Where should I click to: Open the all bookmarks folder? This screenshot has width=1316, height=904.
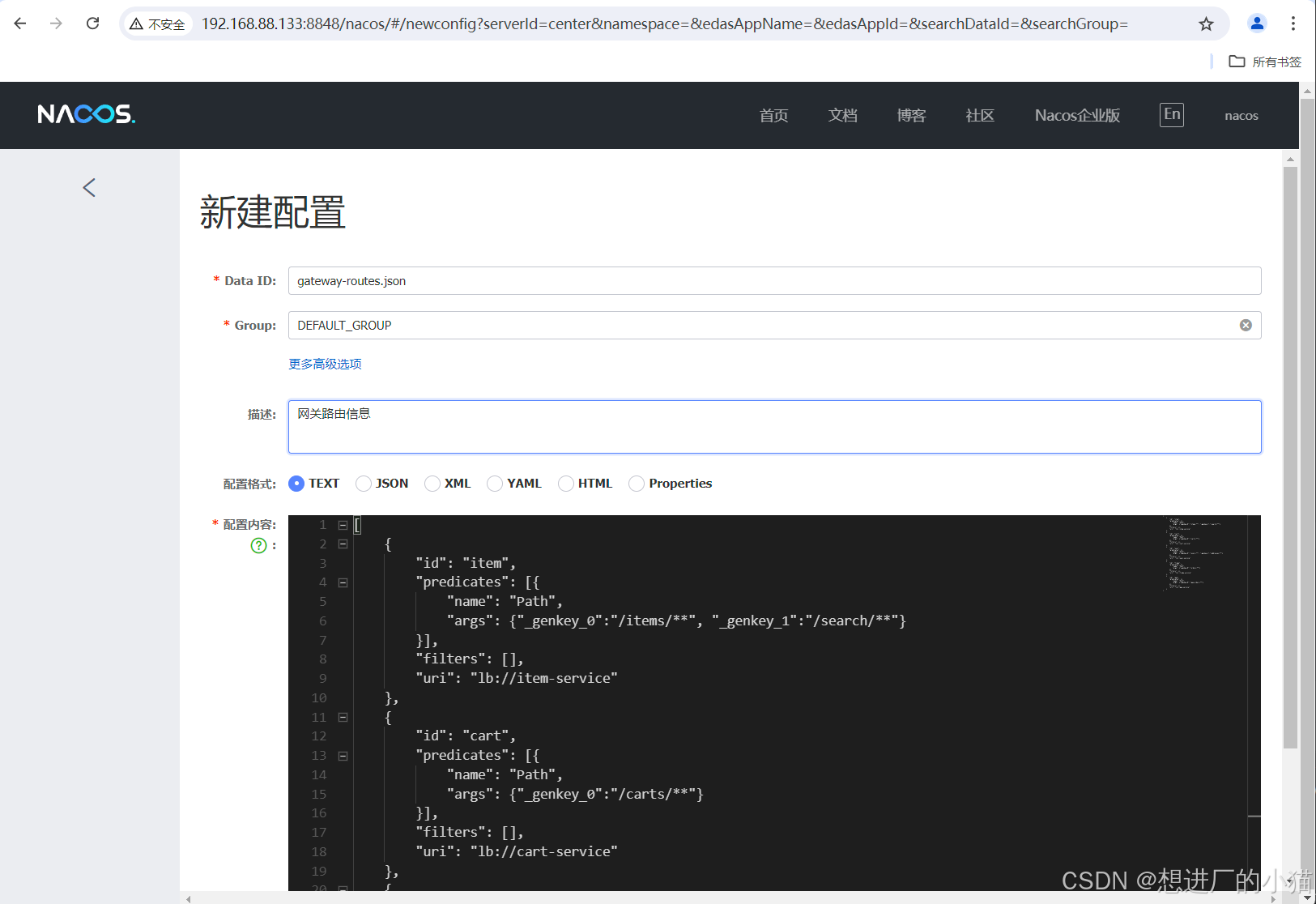pos(1265,62)
